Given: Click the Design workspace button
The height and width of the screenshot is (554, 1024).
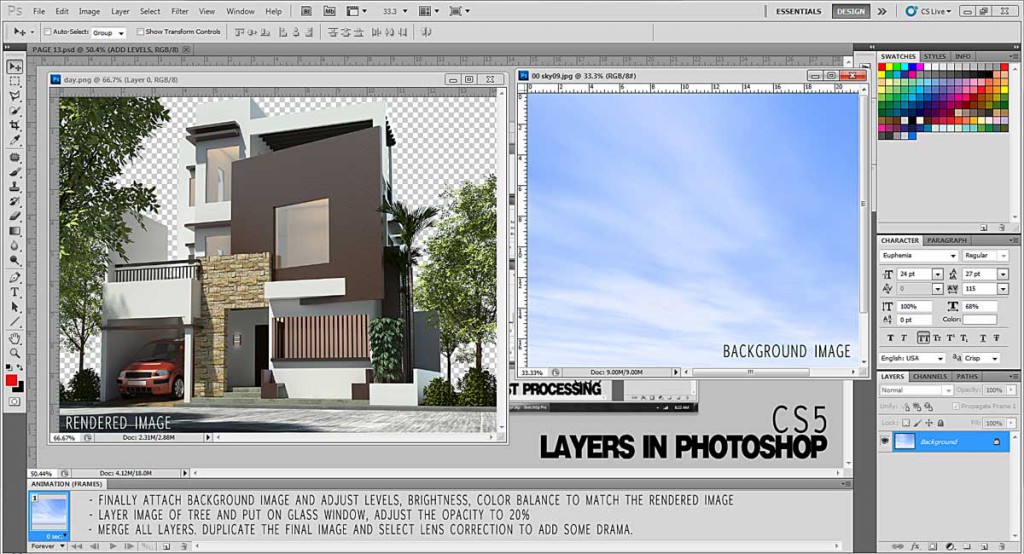Looking at the screenshot, I should [x=850, y=11].
